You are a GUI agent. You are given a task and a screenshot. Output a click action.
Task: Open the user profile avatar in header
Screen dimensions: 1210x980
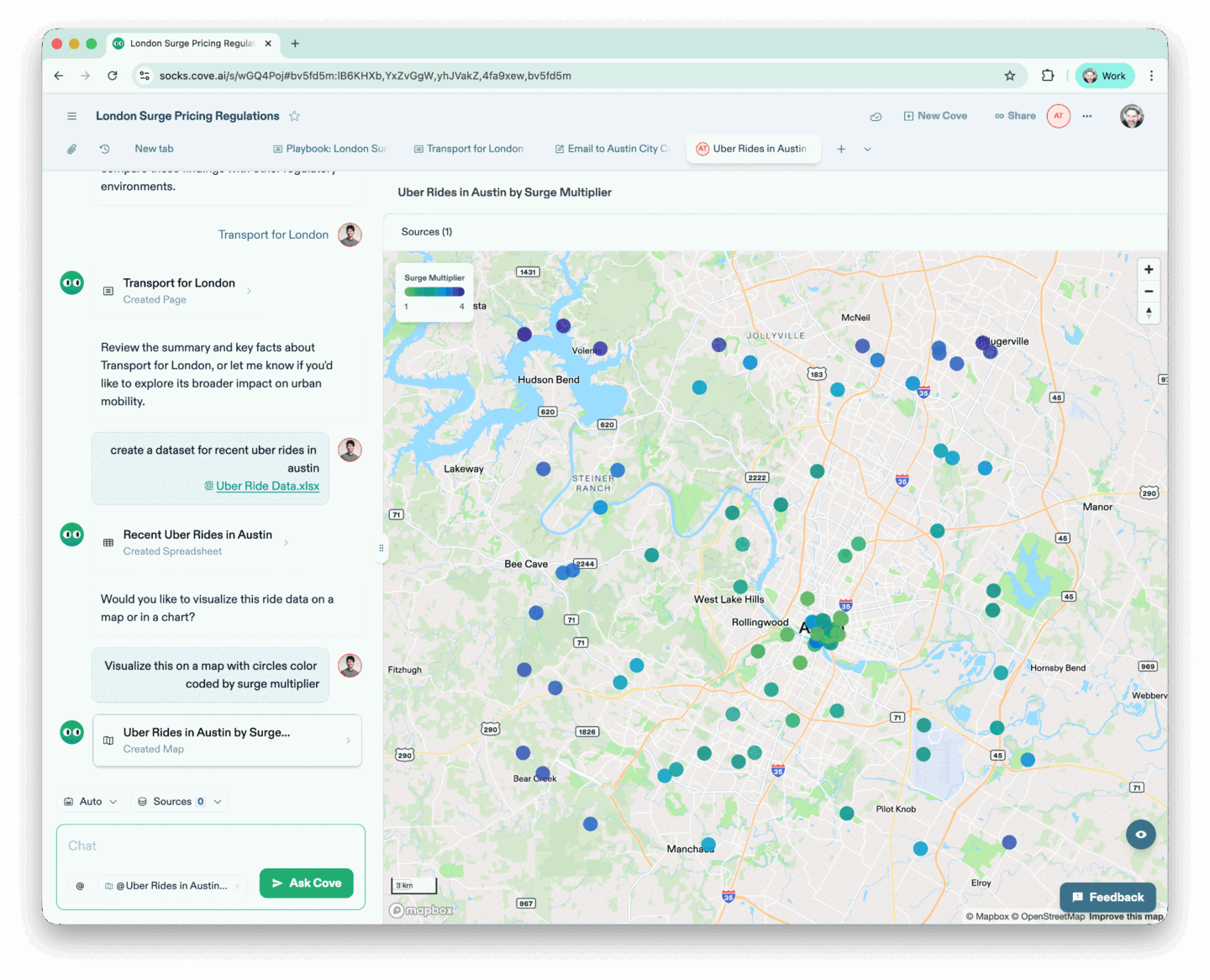1132,116
